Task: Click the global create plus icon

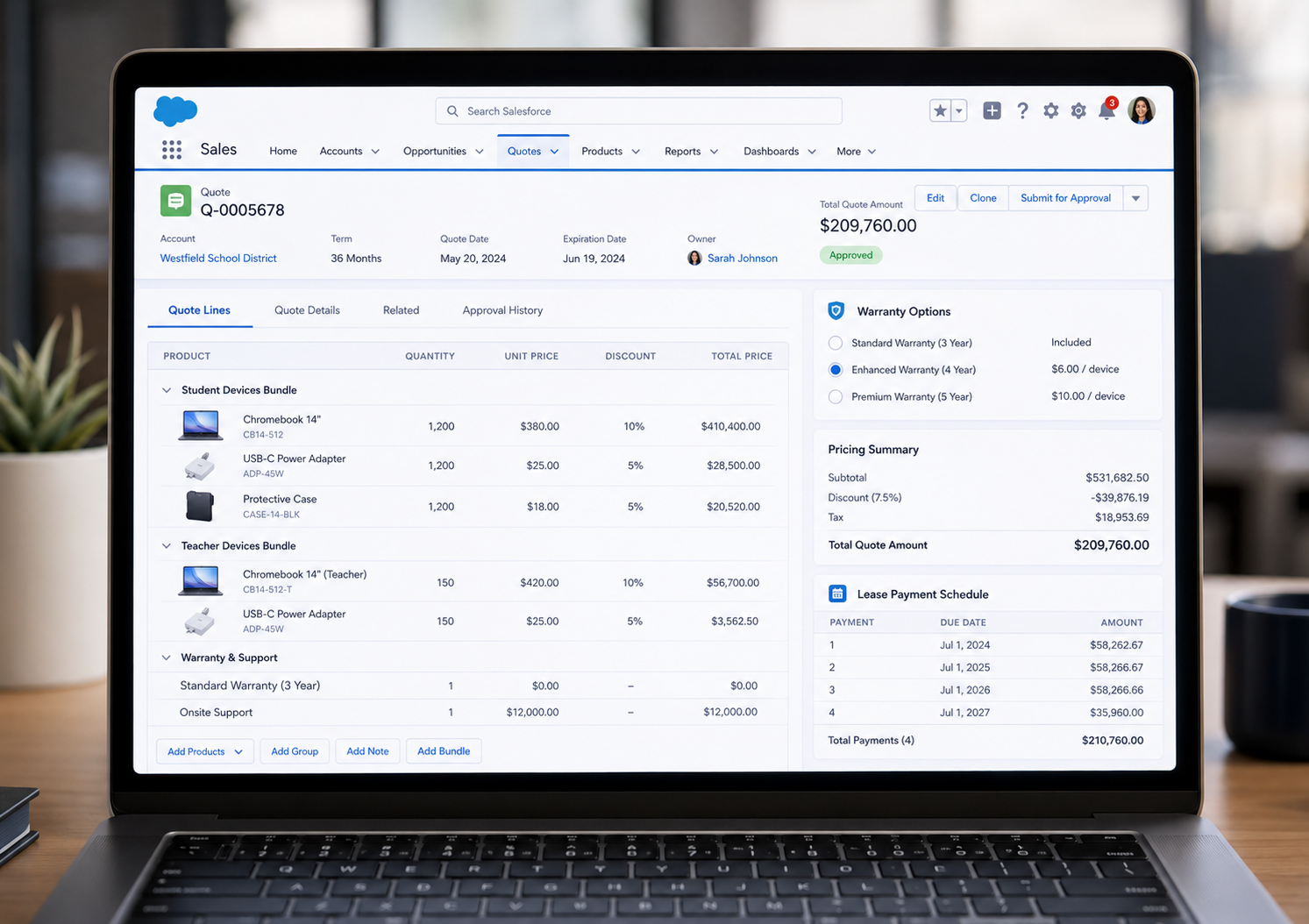Action: 992,110
